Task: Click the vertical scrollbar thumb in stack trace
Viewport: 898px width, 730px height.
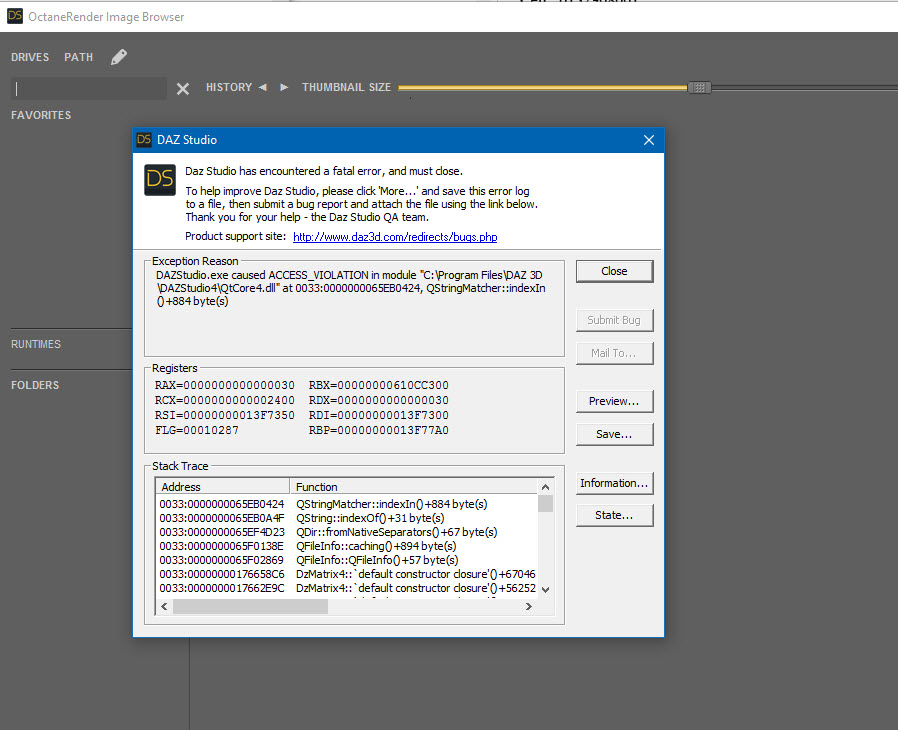Action: point(545,504)
